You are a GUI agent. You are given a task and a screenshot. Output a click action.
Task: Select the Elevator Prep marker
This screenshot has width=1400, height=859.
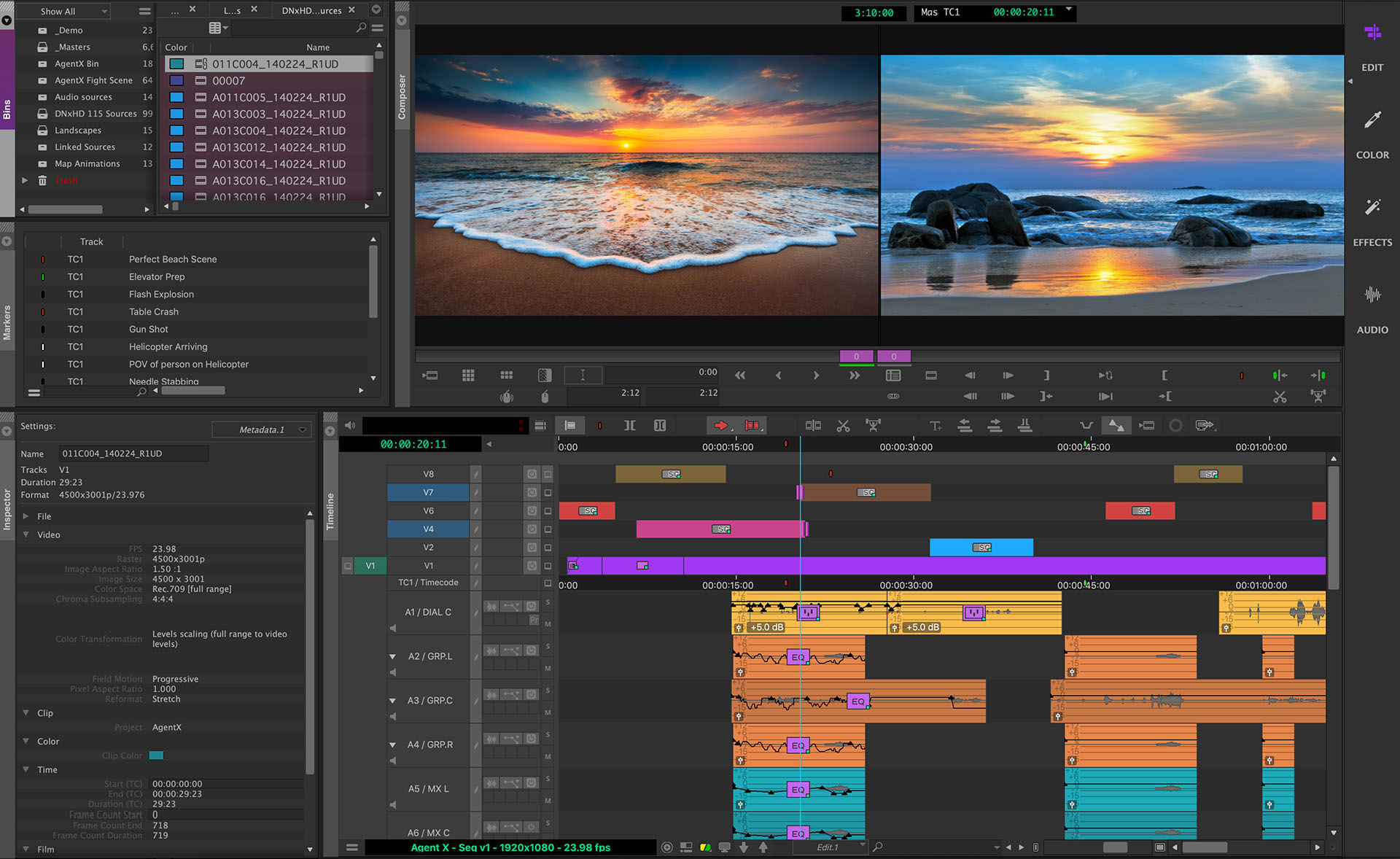[157, 276]
